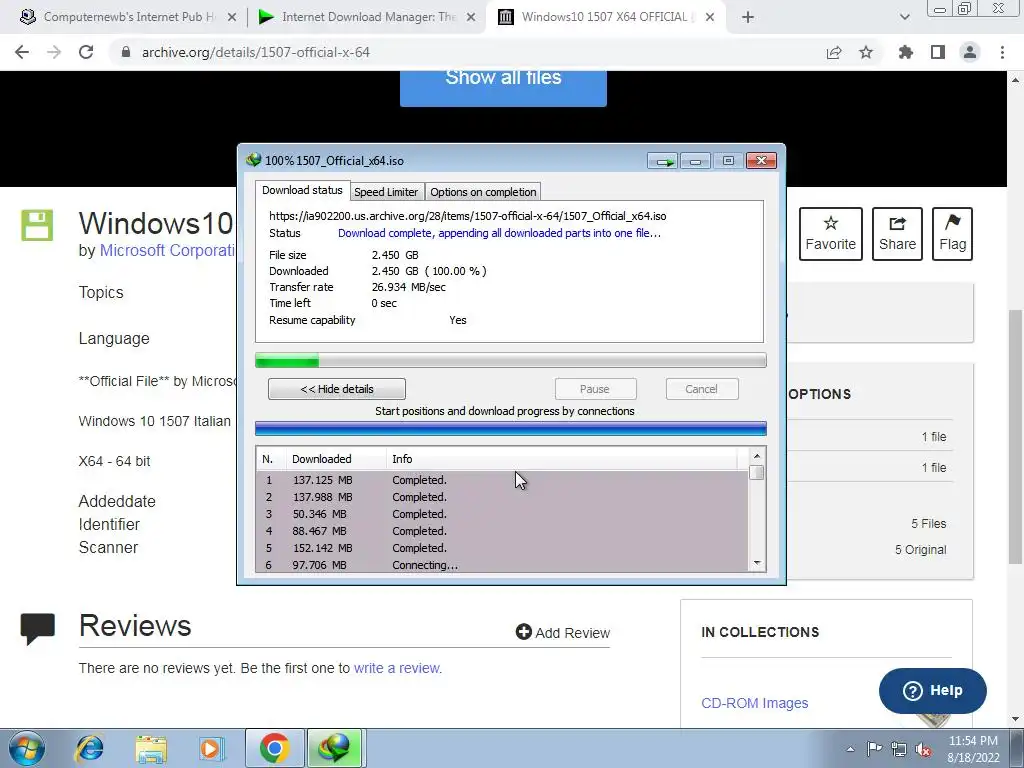This screenshot has height=768, width=1024.
Task: Click the 5 Original files entry
Action: [920, 550]
